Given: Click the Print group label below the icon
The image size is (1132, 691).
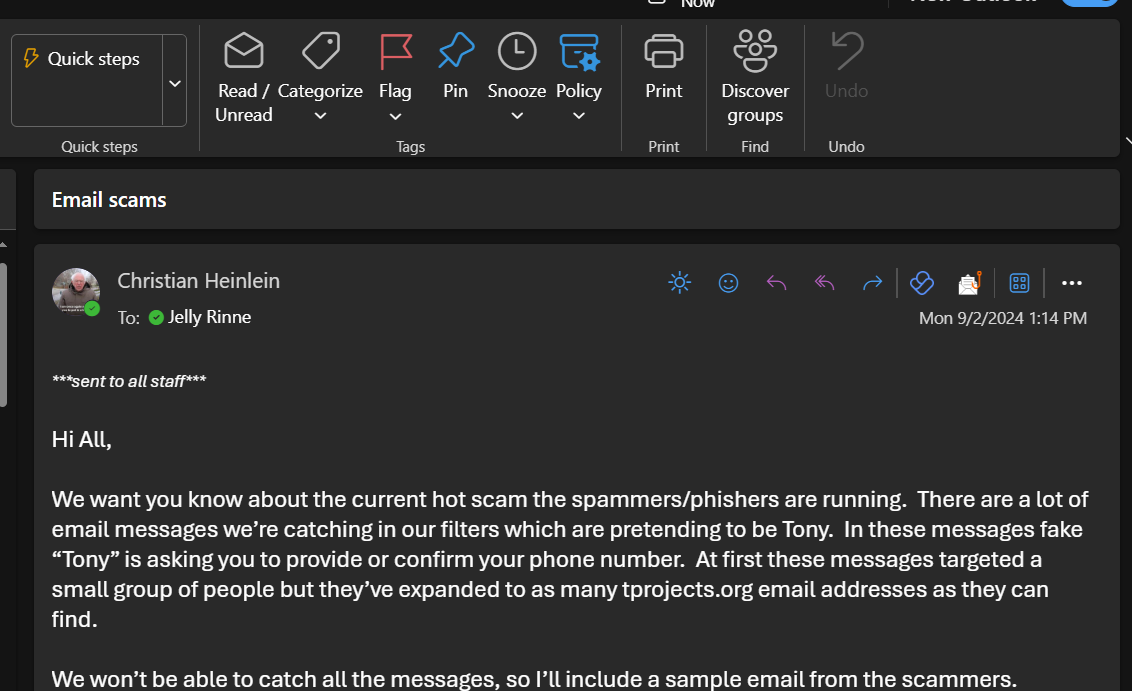Looking at the screenshot, I should pos(663,147).
